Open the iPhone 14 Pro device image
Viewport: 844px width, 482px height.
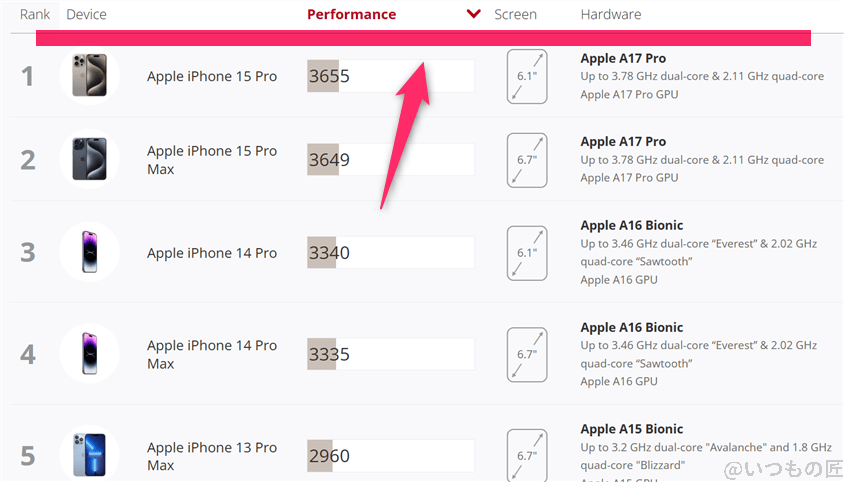[89, 253]
